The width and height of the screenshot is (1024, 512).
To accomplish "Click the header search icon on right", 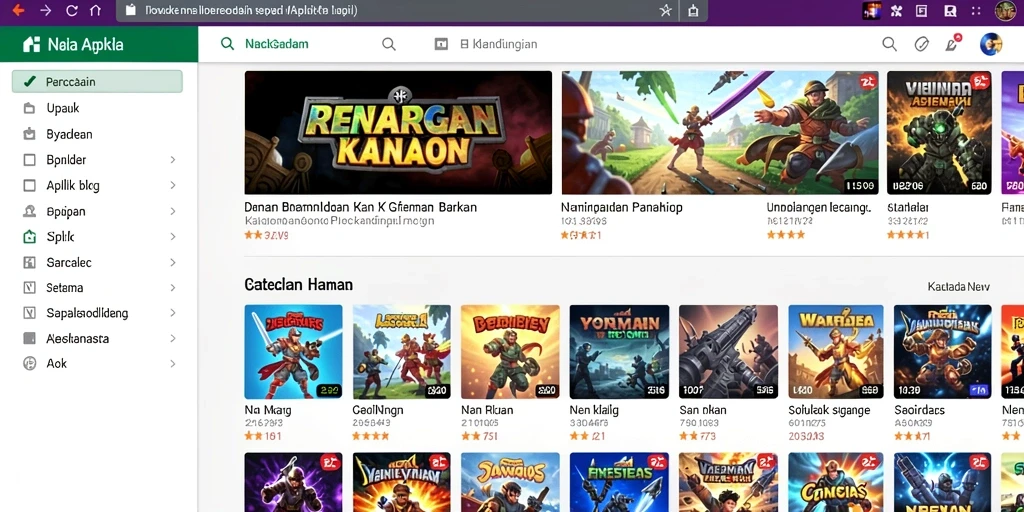I will coord(889,44).
